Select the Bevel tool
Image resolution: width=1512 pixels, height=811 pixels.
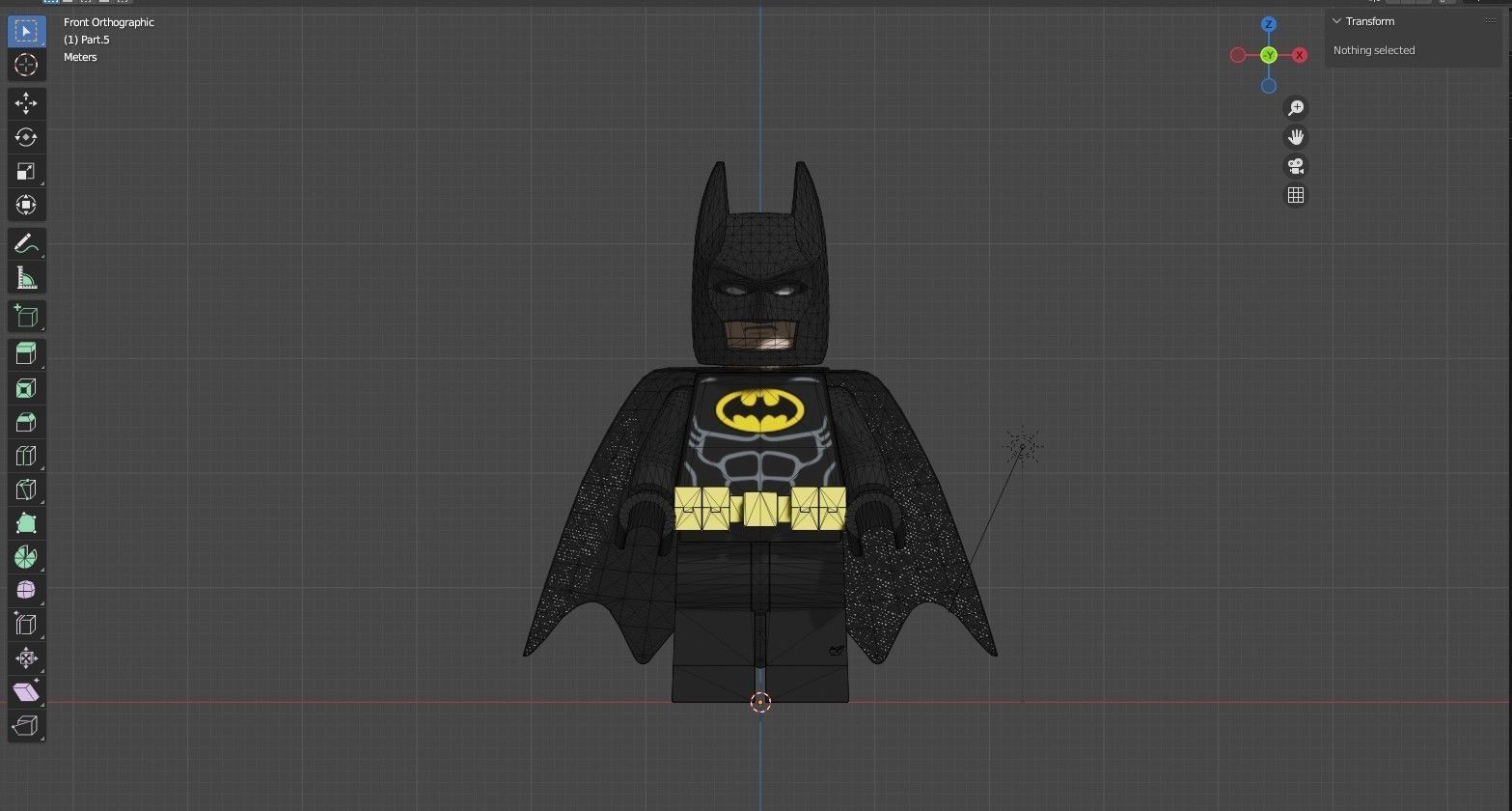pyautogui.click(x=26, y=422)
